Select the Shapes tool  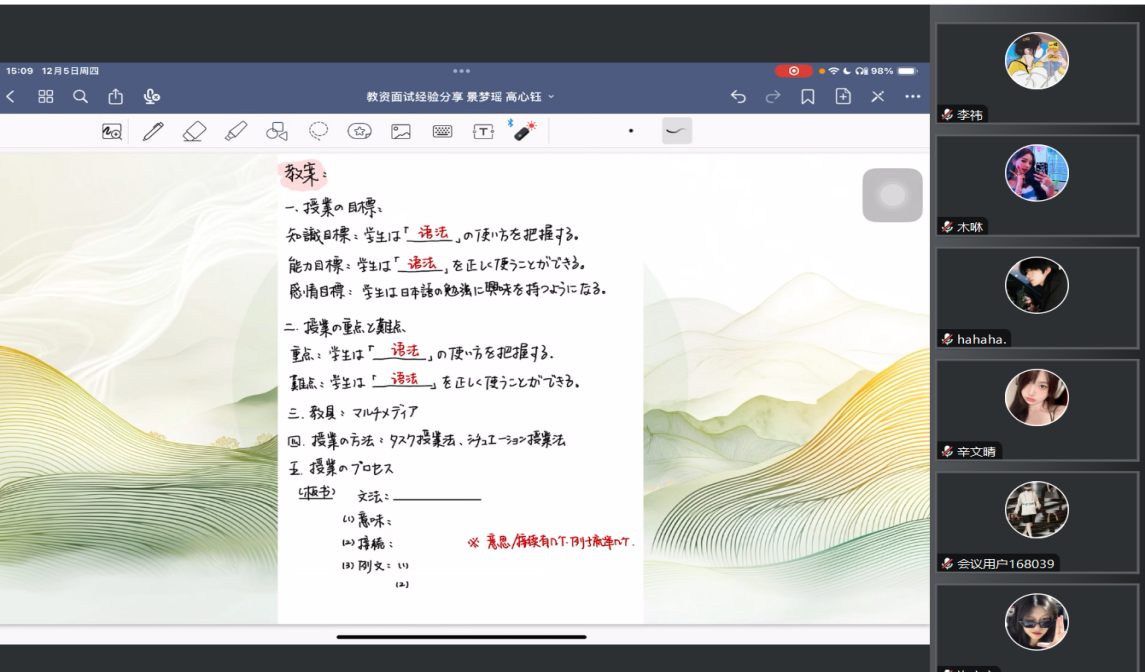277,131
